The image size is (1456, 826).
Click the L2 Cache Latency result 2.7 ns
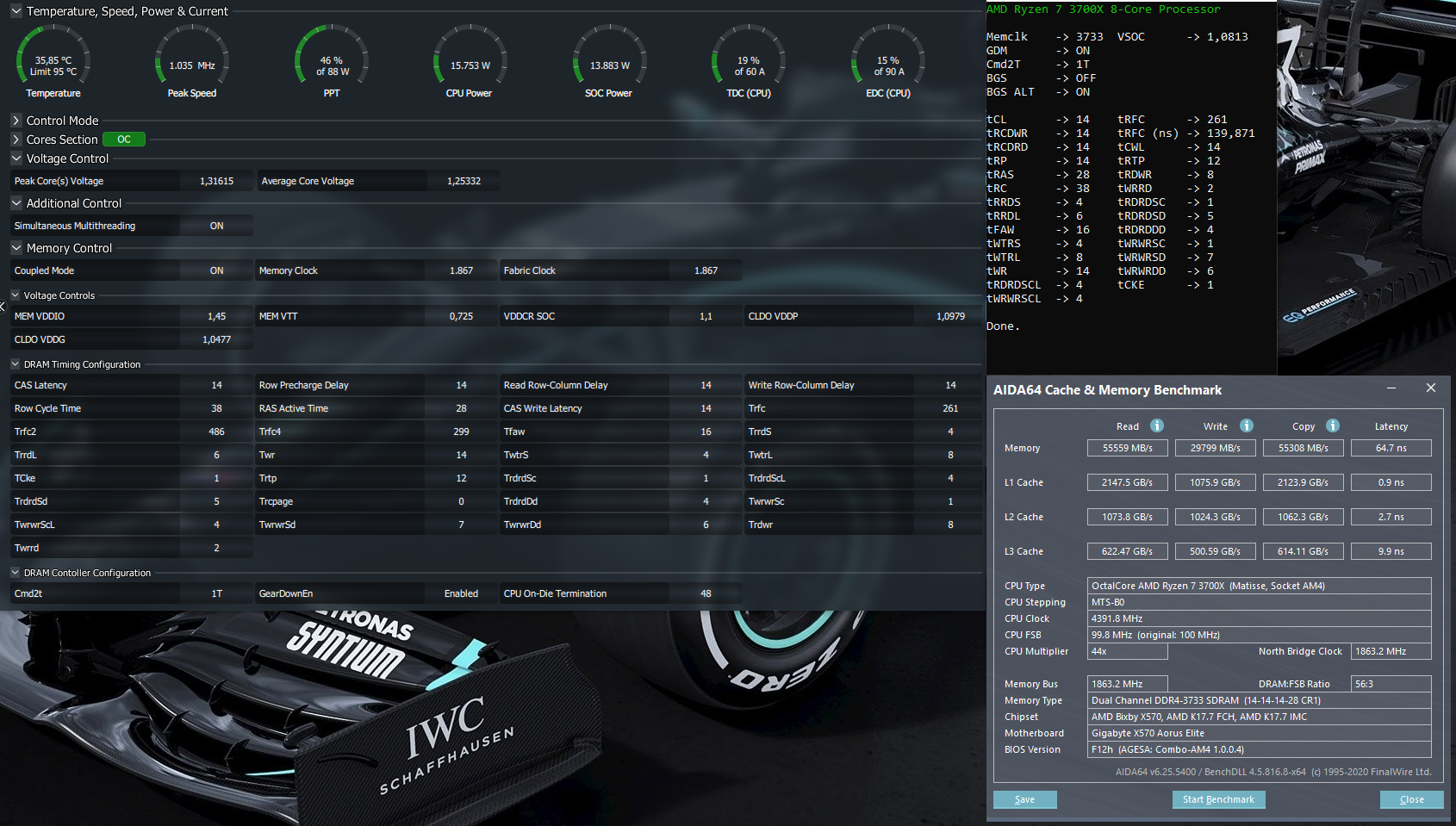[1391, 517]
